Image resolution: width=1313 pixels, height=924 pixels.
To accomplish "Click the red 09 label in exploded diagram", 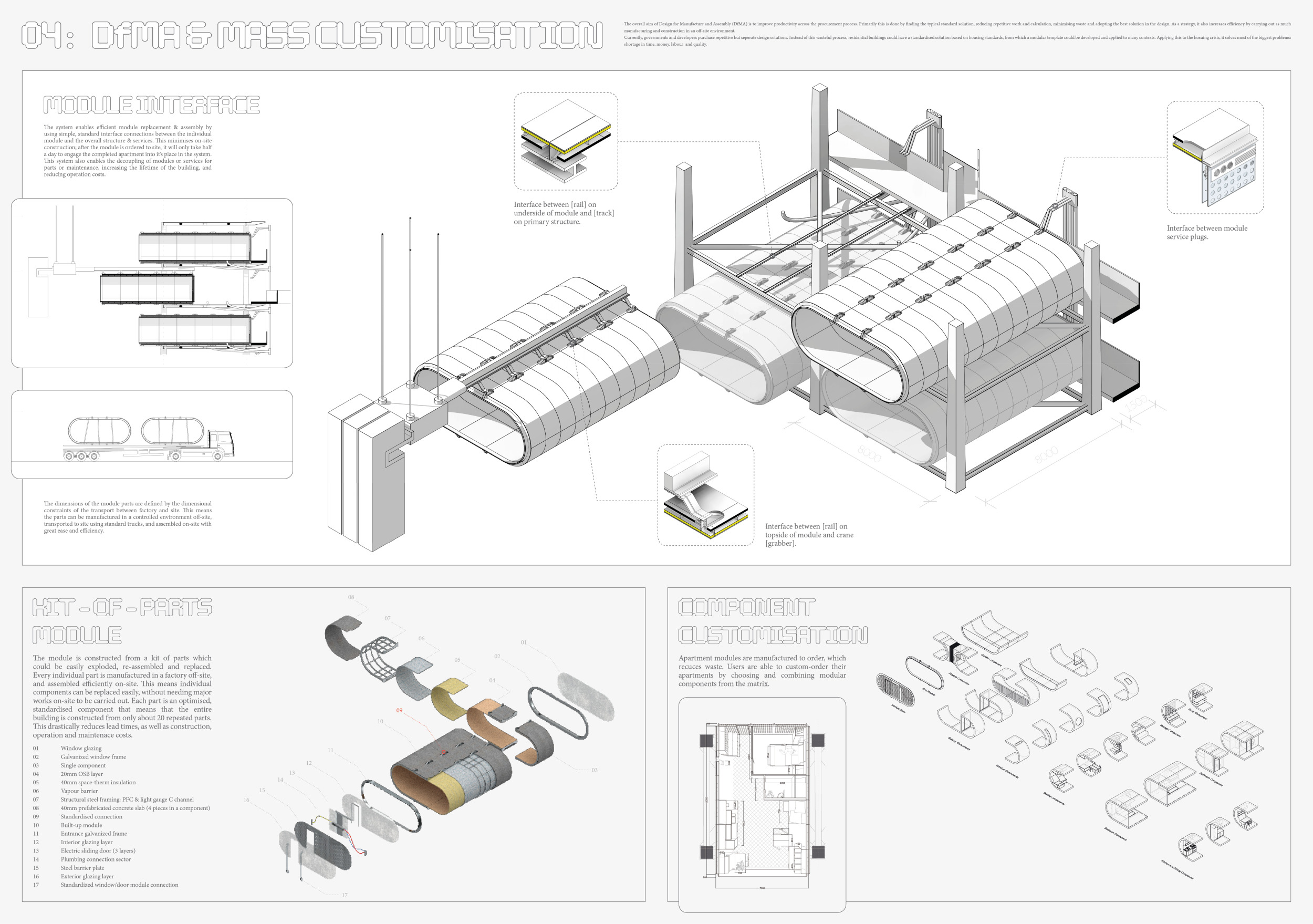I will point(399,710).
